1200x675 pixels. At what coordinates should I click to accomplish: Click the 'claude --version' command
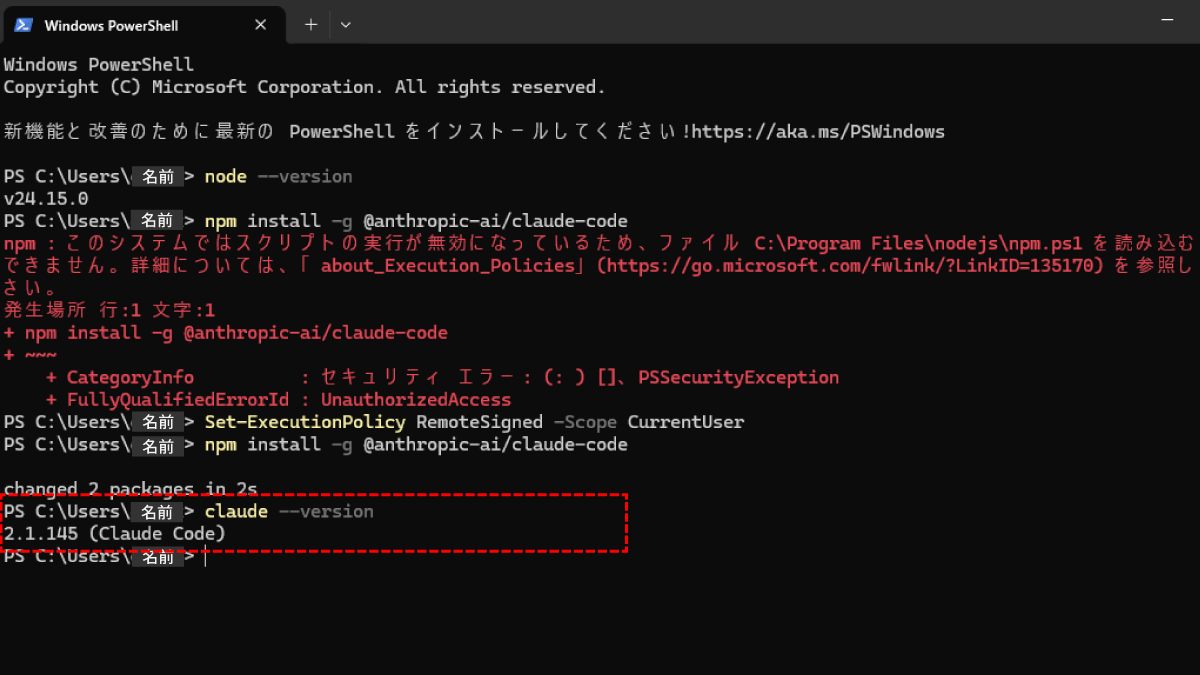289,511
